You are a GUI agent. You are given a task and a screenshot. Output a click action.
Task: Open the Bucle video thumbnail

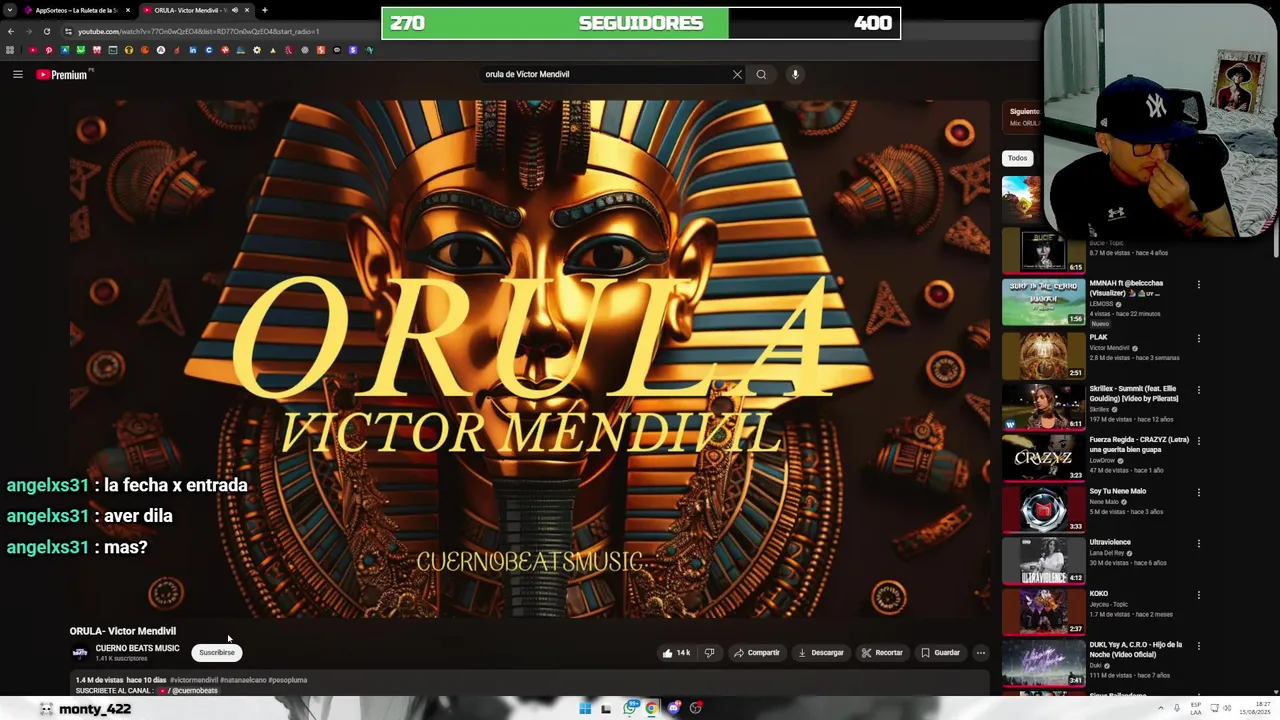(1043, 251)
